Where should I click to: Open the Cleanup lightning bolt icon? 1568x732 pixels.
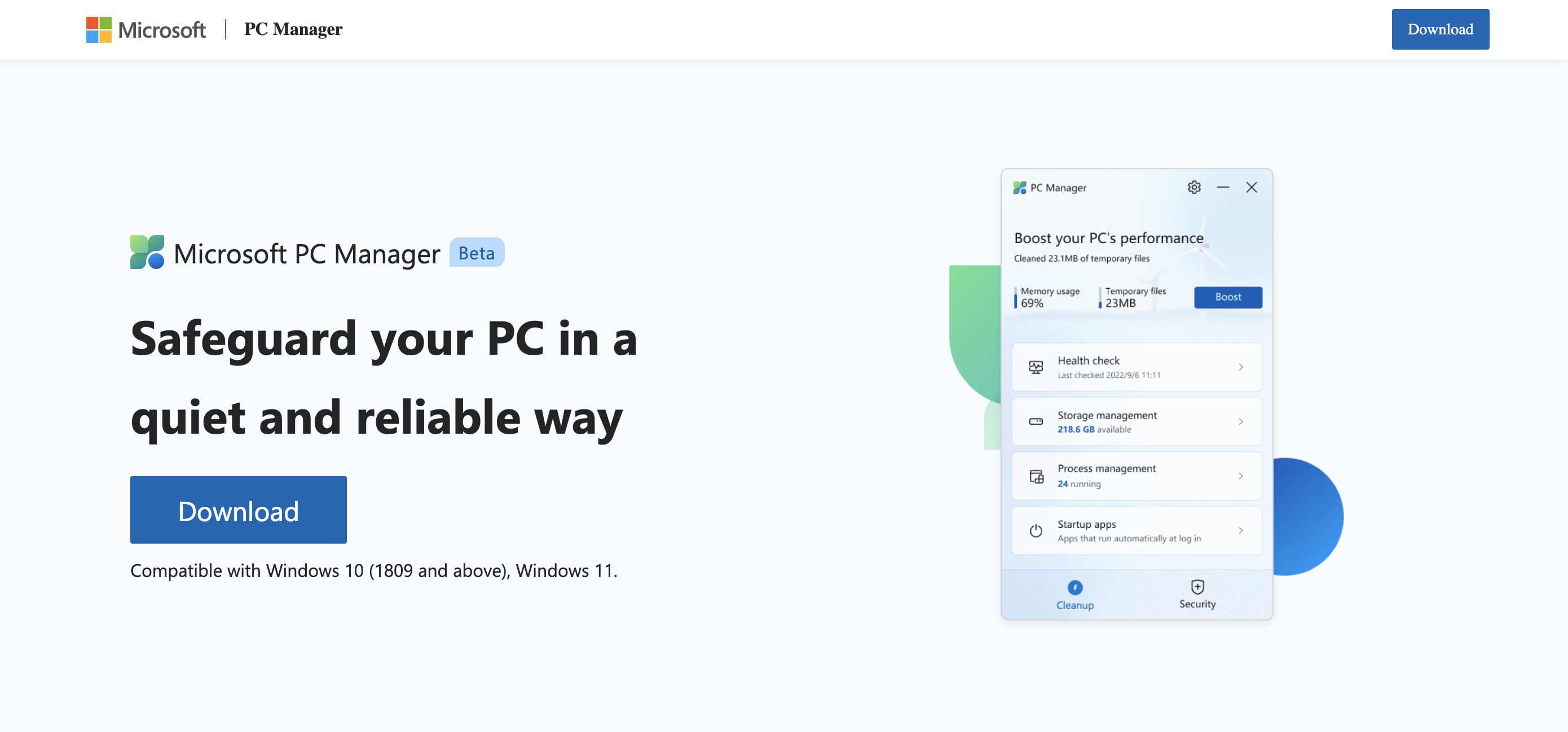pos(1074,588)
